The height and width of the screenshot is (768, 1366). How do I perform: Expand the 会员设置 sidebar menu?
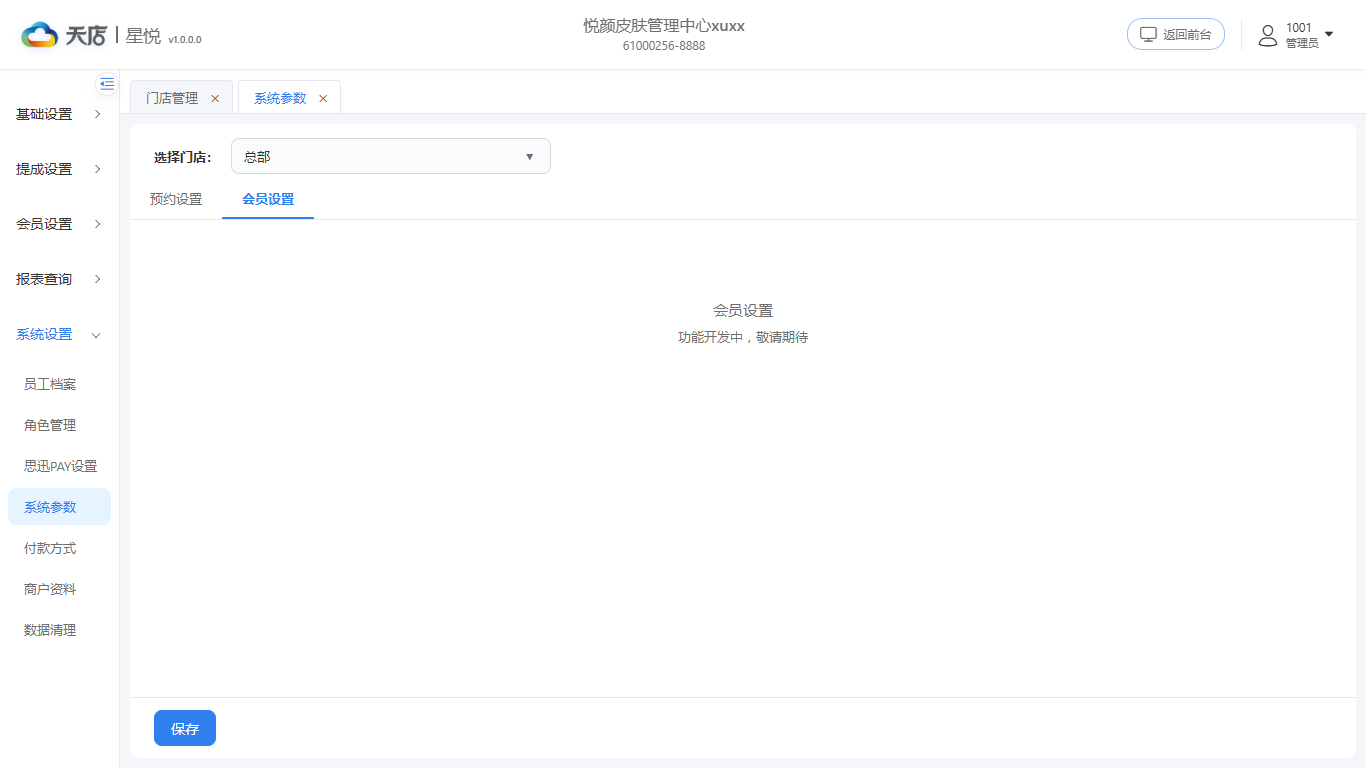pos(59,224)
